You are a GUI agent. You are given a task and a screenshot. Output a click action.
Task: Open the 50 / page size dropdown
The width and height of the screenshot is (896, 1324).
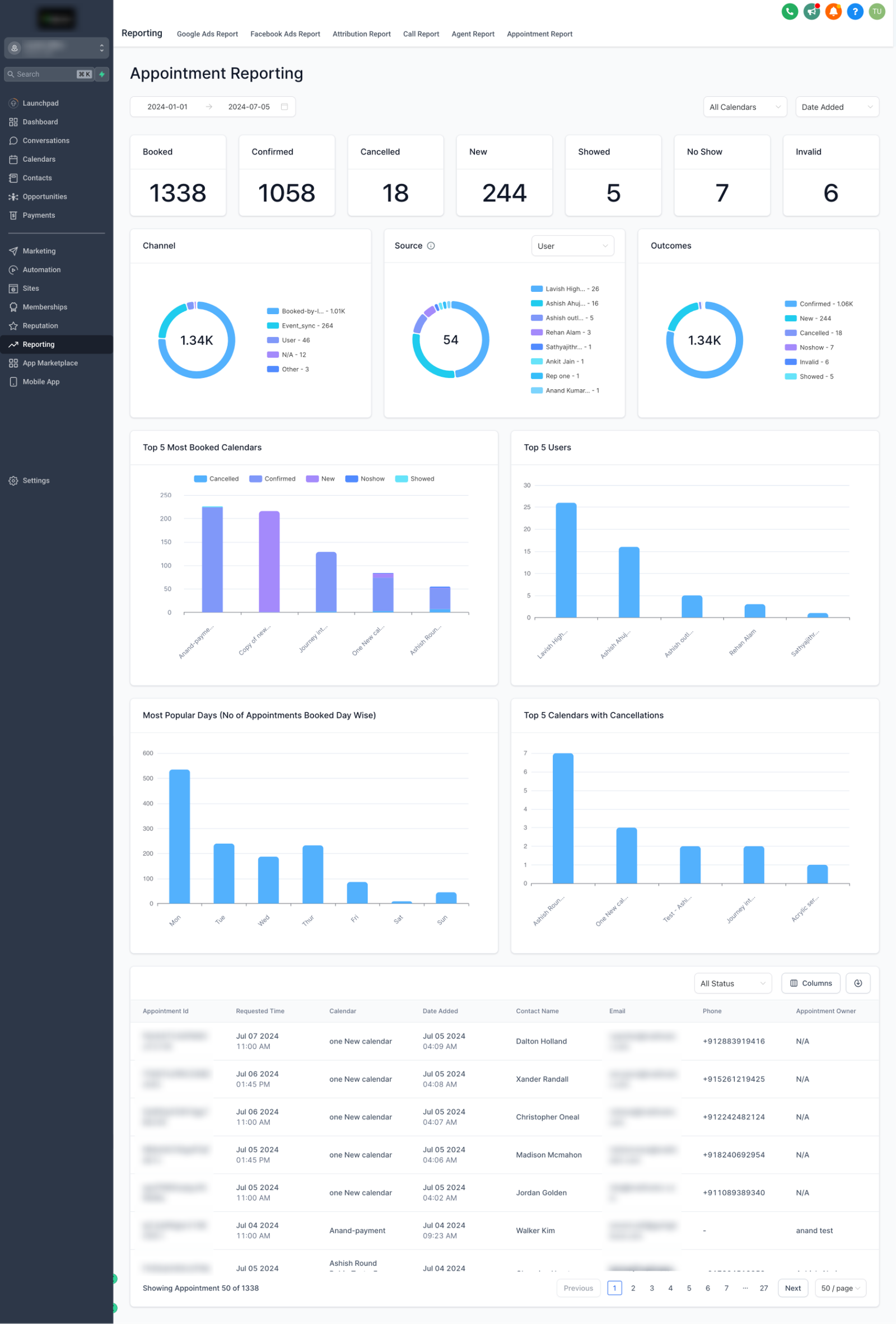840,1288
